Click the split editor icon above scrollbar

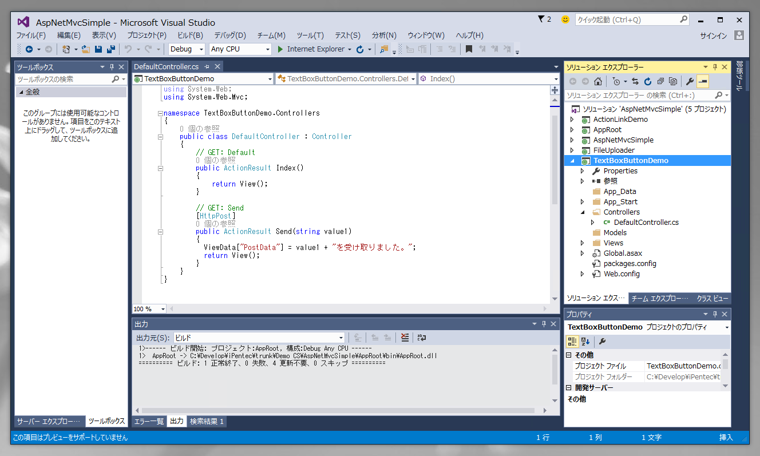554,90
